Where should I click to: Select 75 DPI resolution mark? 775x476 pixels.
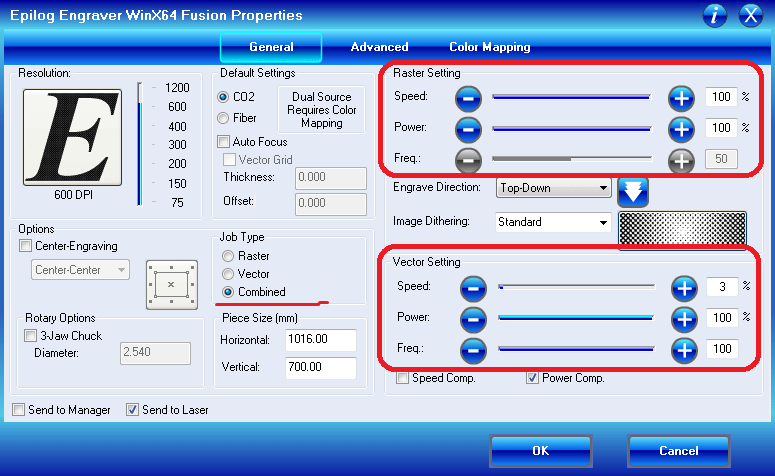coord(177,203)
